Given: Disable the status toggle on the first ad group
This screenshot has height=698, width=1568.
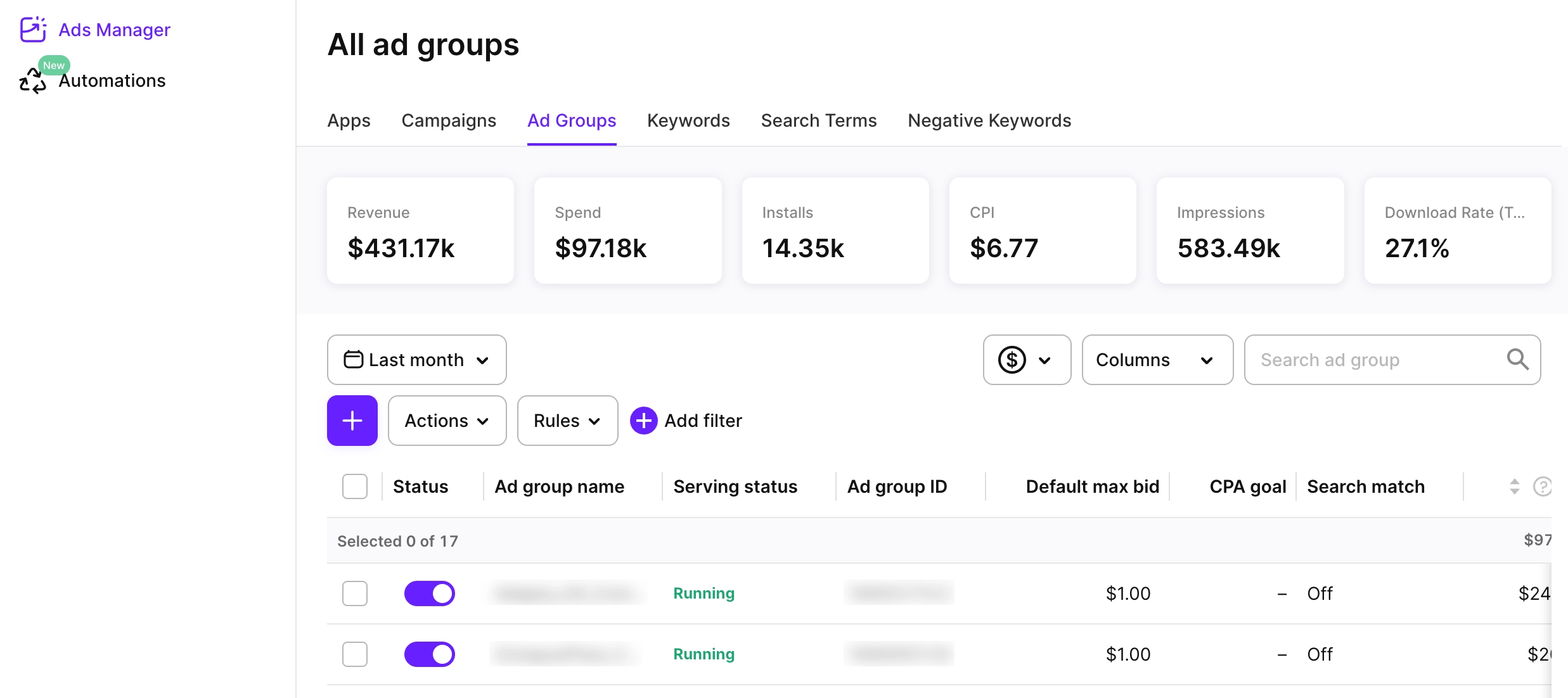Looking at the screenshot, I should [x=430, y=593].
